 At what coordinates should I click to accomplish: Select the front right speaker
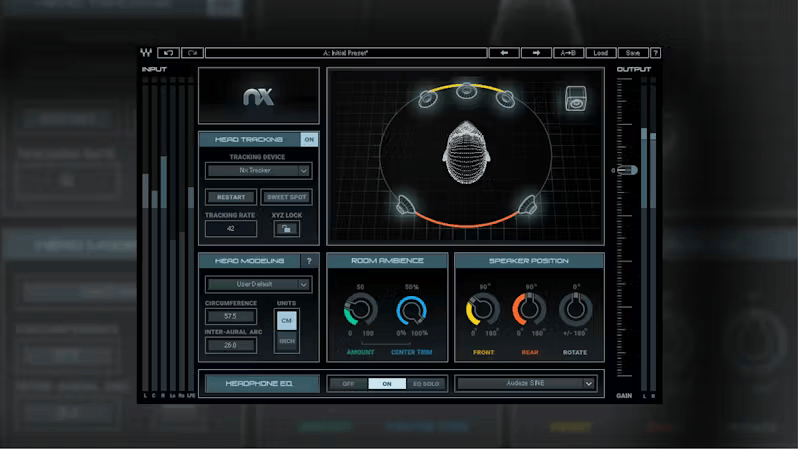[x=505, y=98]
